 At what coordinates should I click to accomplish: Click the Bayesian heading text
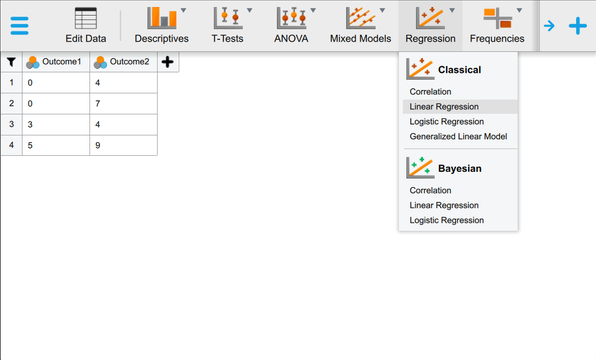coord(460,168)
